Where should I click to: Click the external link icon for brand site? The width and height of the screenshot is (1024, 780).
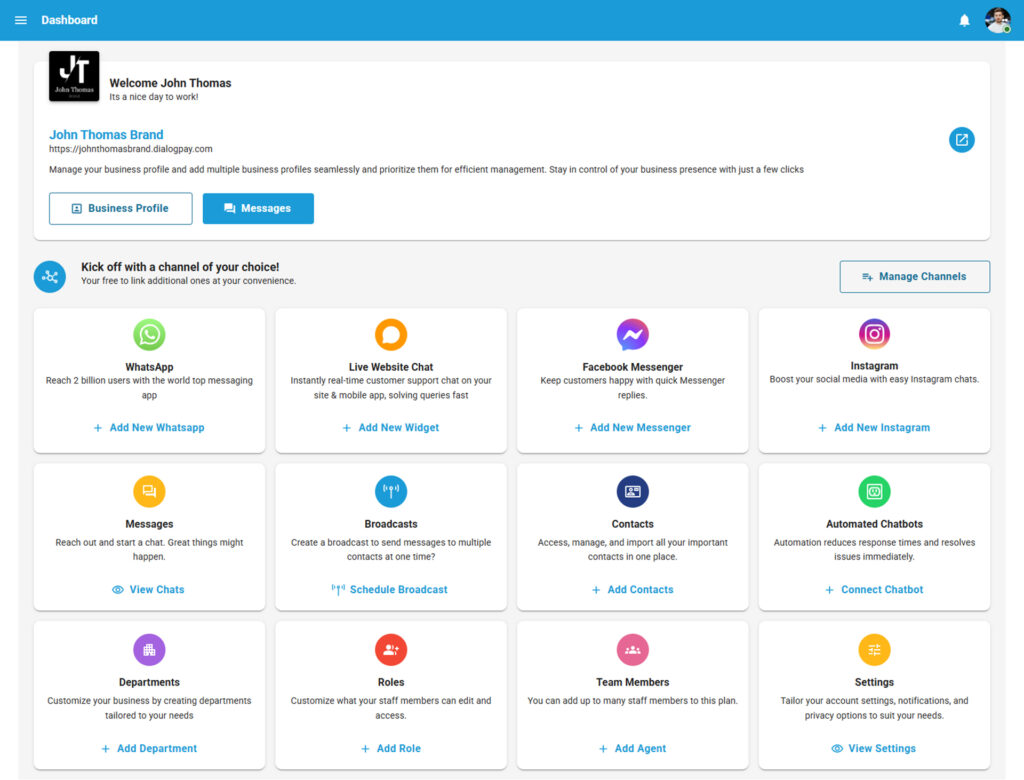tap(961, 140)
